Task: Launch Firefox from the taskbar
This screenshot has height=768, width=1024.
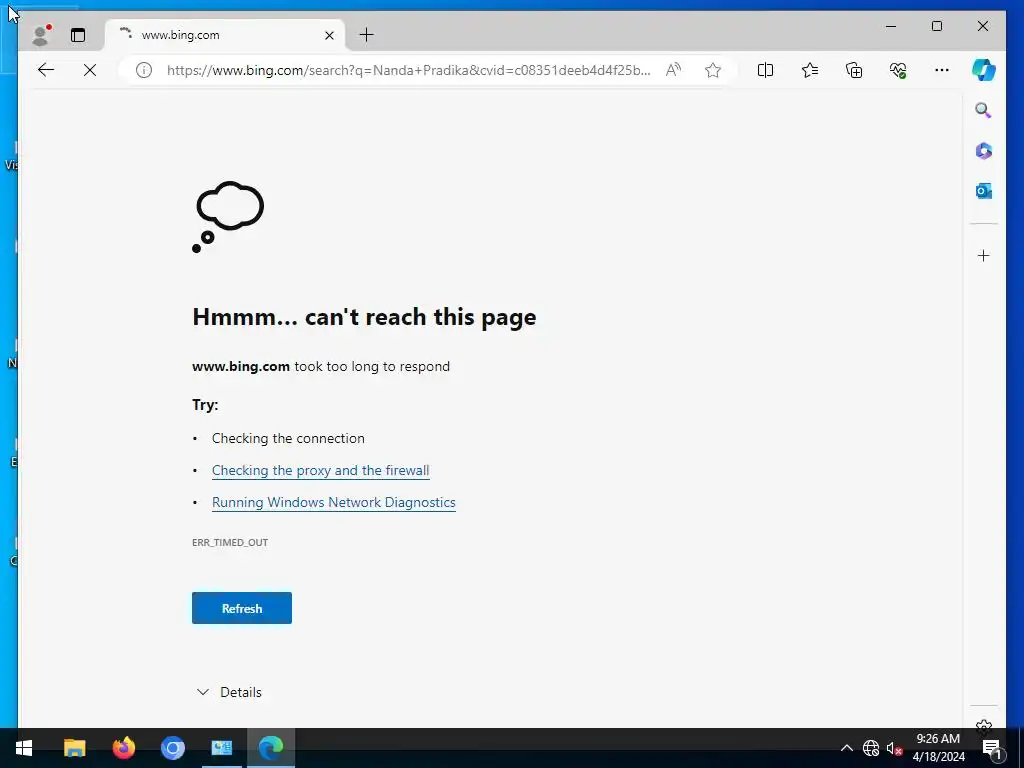Action: (123, 748)
